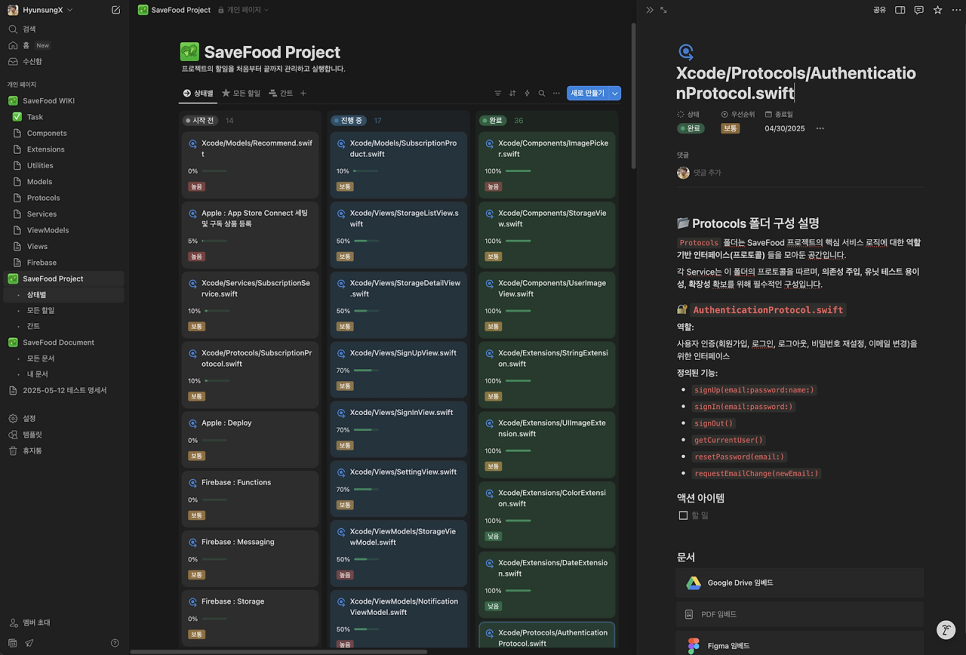Change the 보통 priority property in side panel
Screen dimensions: 966x655
coord(730,128)
